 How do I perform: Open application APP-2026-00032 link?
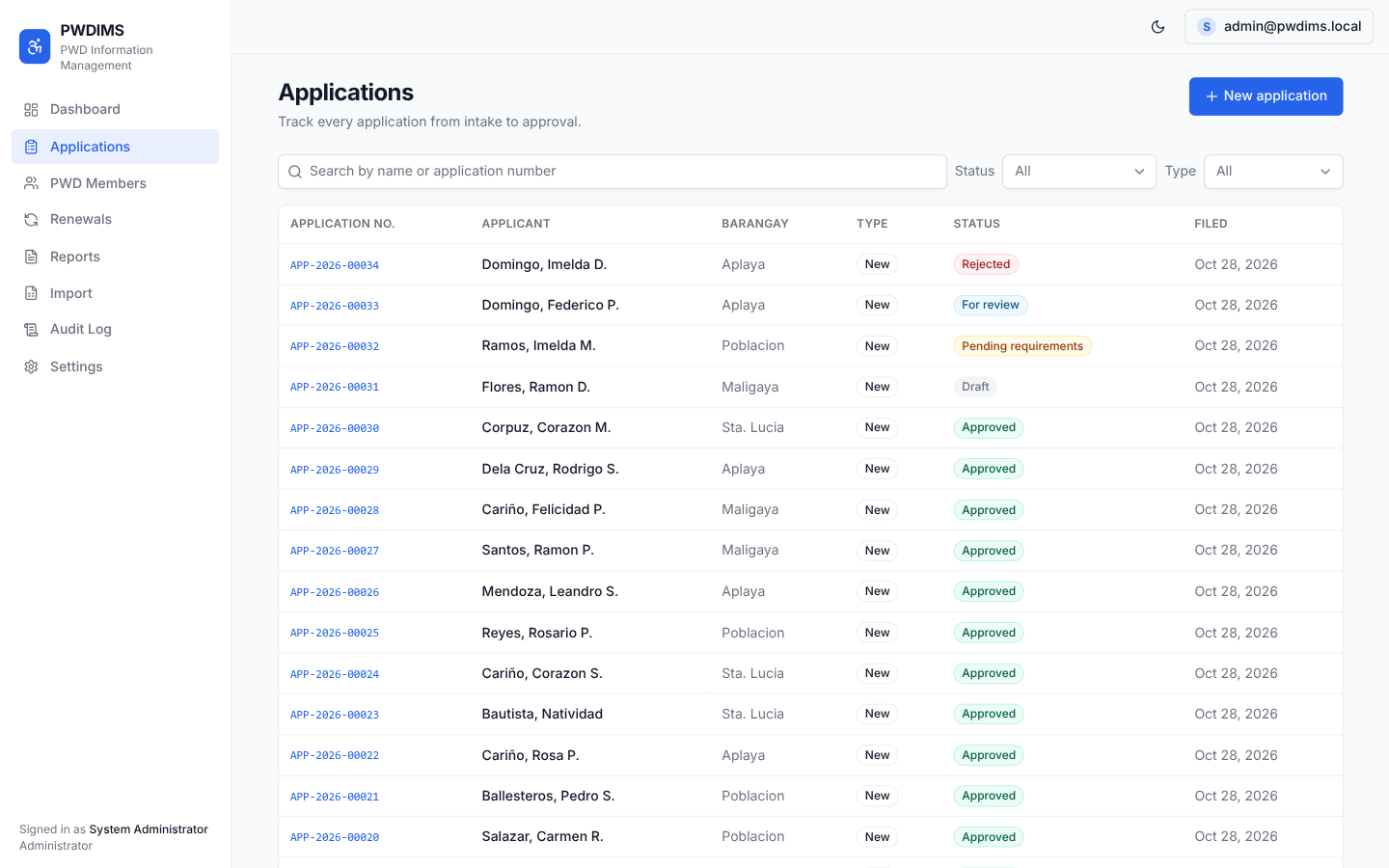[x=335, y=346]
